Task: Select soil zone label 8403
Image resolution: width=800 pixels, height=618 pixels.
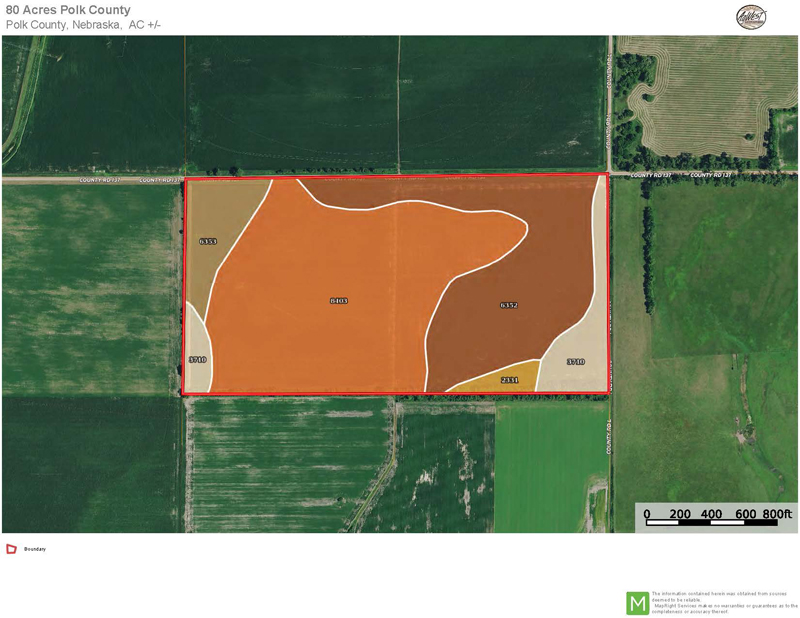Action: pos(339,300)
